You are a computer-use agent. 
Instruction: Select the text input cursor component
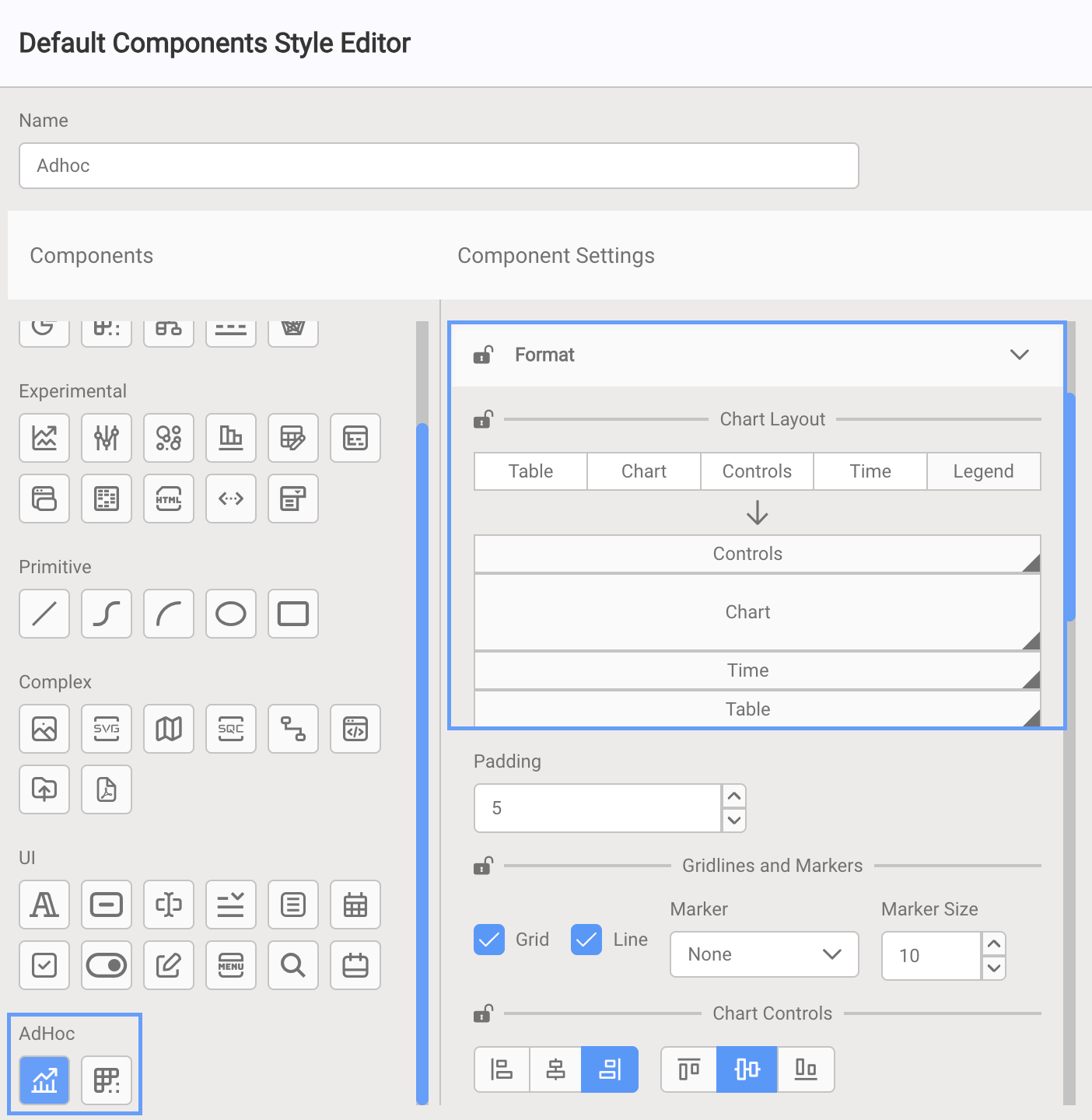(x=169, y=905)
